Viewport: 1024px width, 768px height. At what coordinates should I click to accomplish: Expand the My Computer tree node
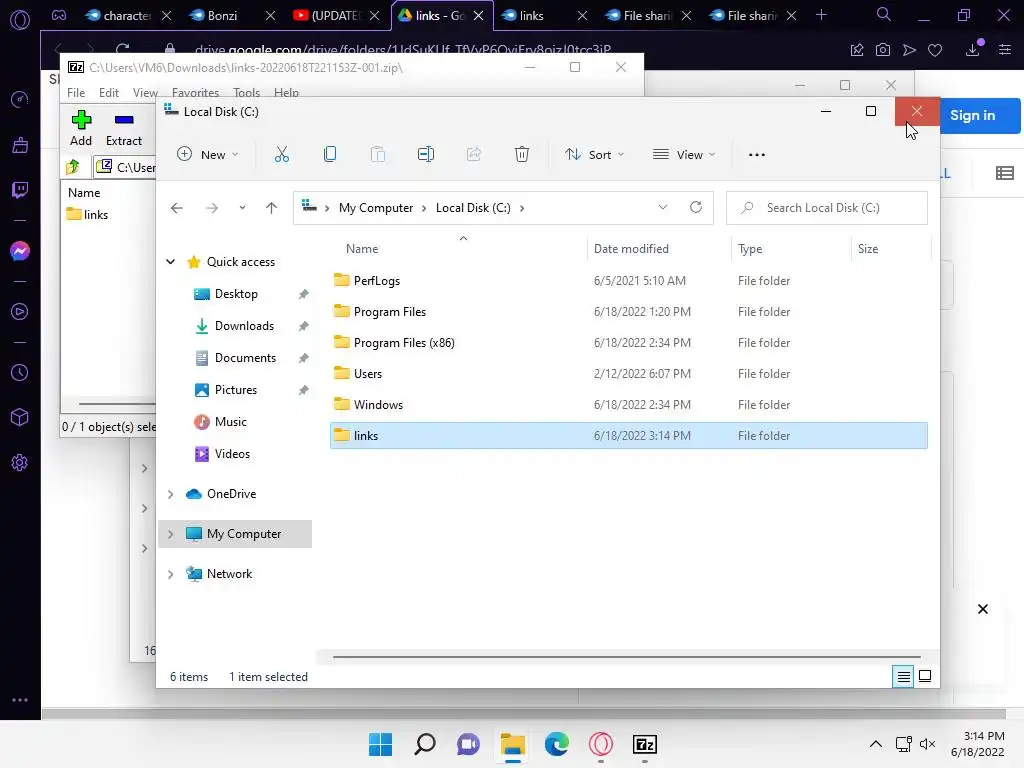170,534
